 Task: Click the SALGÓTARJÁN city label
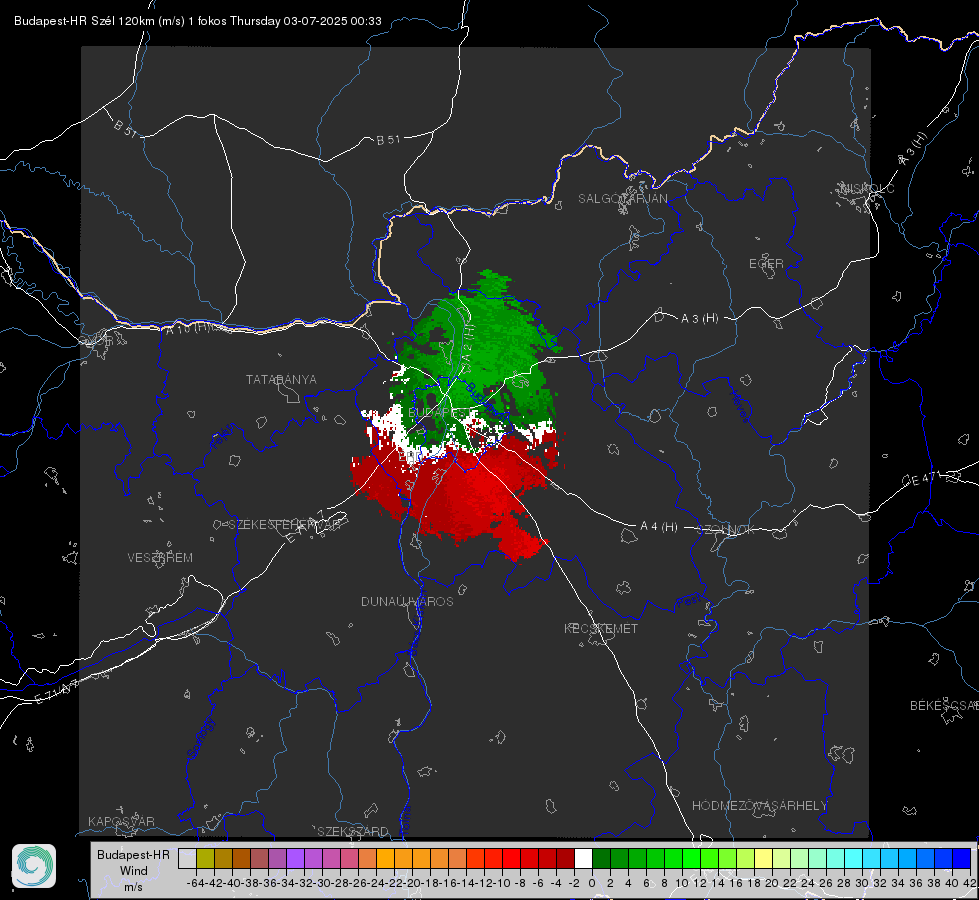tap(622, 199)
